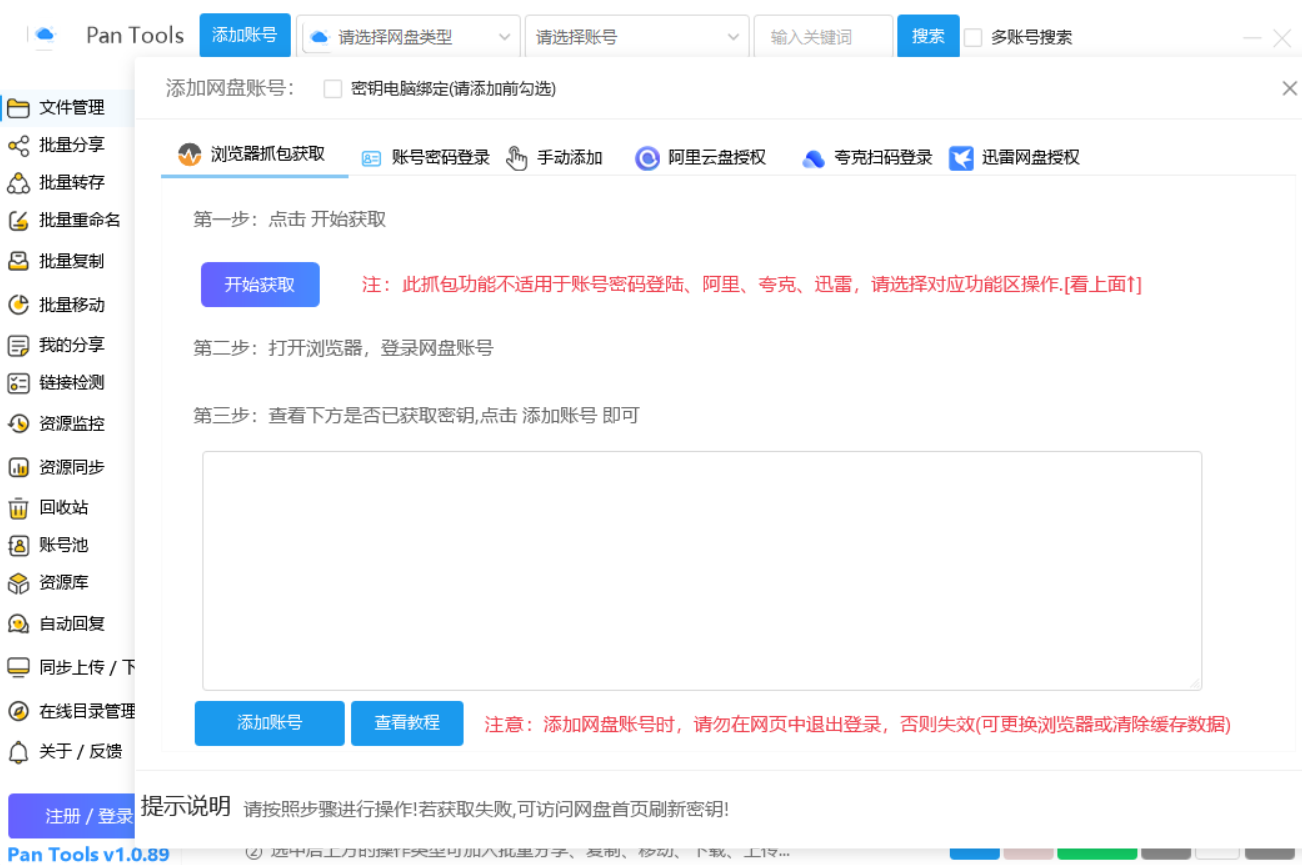Click the 批量转存 icon in sidebar
The height and width of the screenshot is (865, 1302).
18,183
